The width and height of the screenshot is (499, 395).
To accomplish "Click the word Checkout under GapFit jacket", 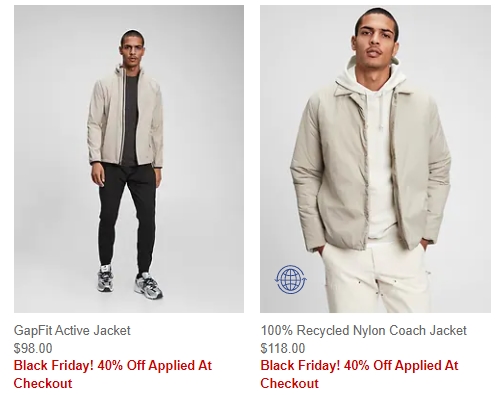I will click(43, 383).
